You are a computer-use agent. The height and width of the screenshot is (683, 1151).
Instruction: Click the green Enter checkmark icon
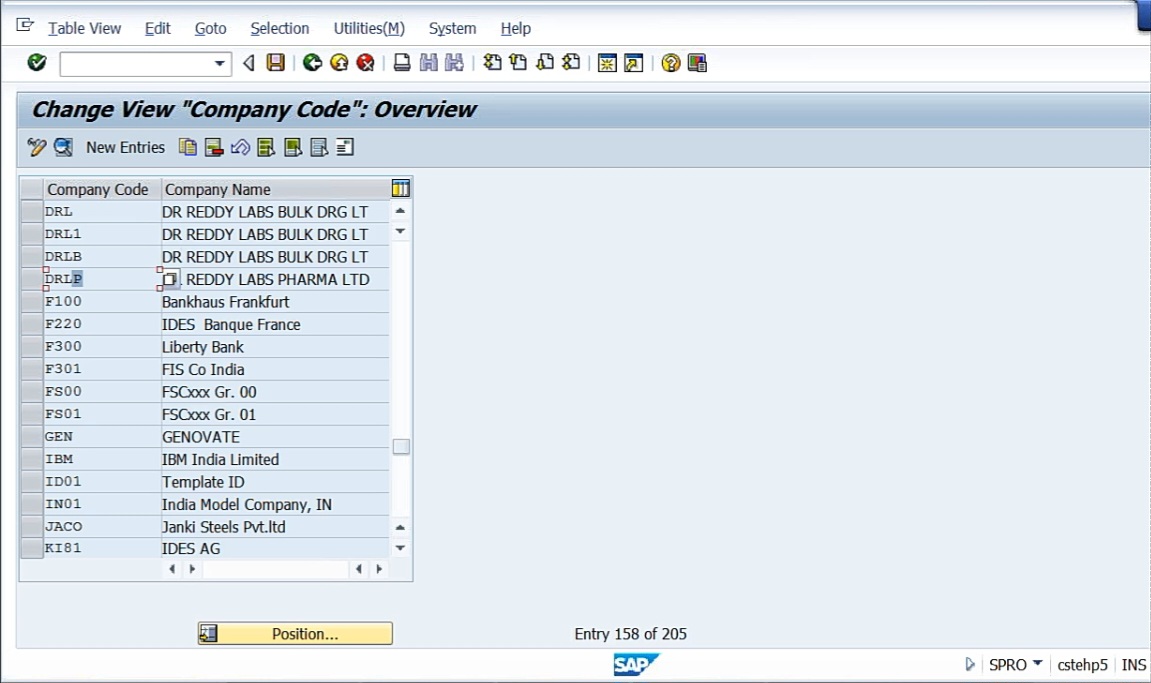[37, 63]
